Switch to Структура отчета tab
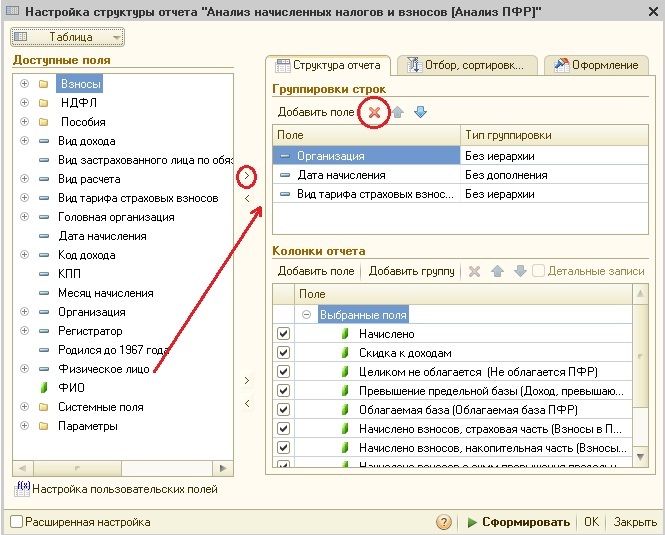This screenshot has height=535, width=665. click(328, 65)
